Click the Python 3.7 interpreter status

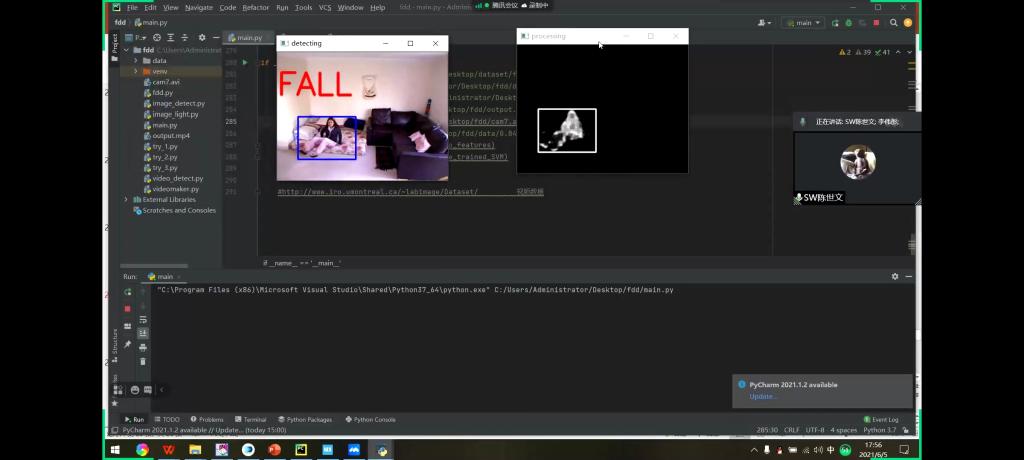click(x=880, y=430)
